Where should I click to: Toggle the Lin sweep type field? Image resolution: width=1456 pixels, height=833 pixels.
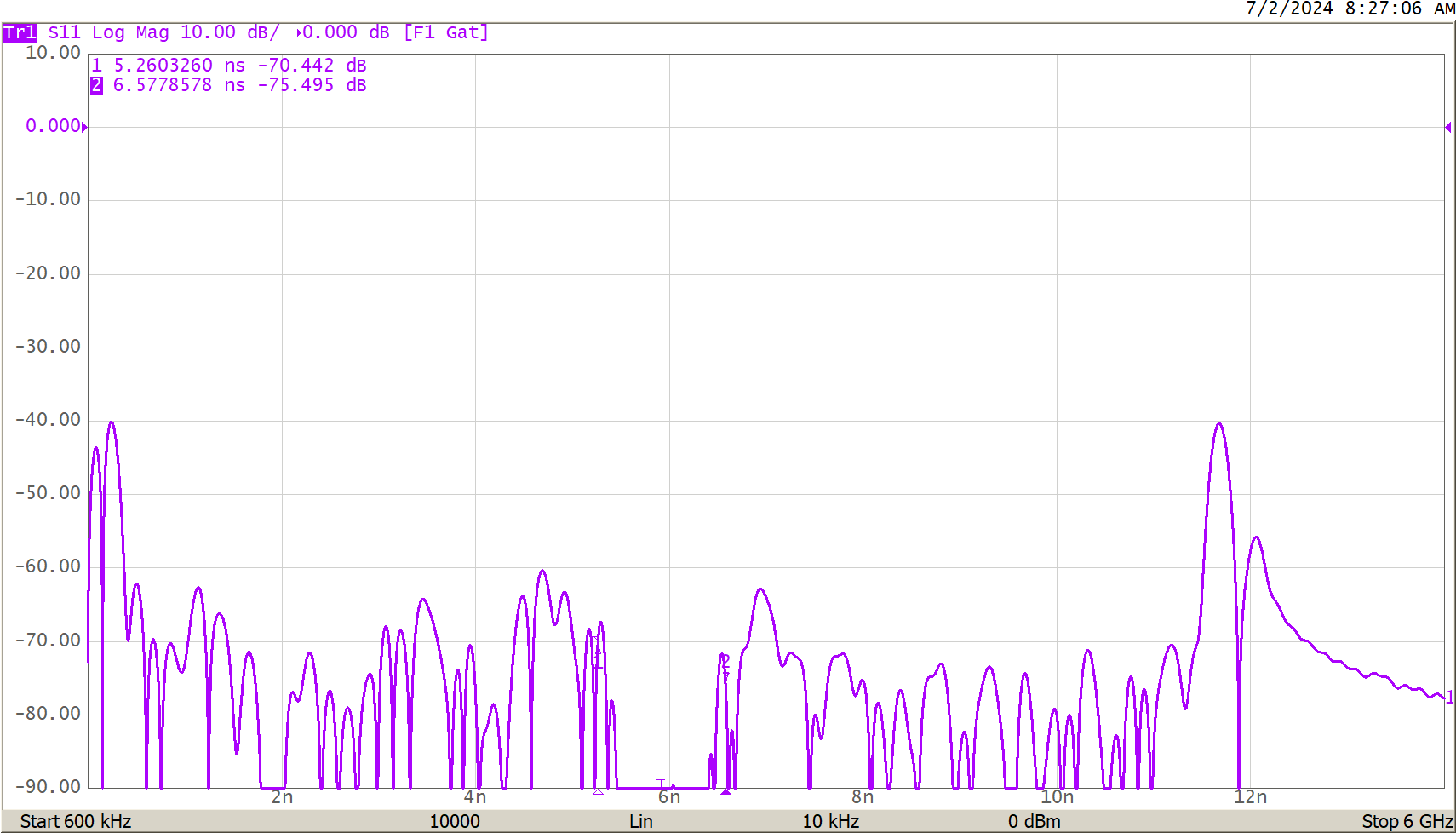coord(641,821)
